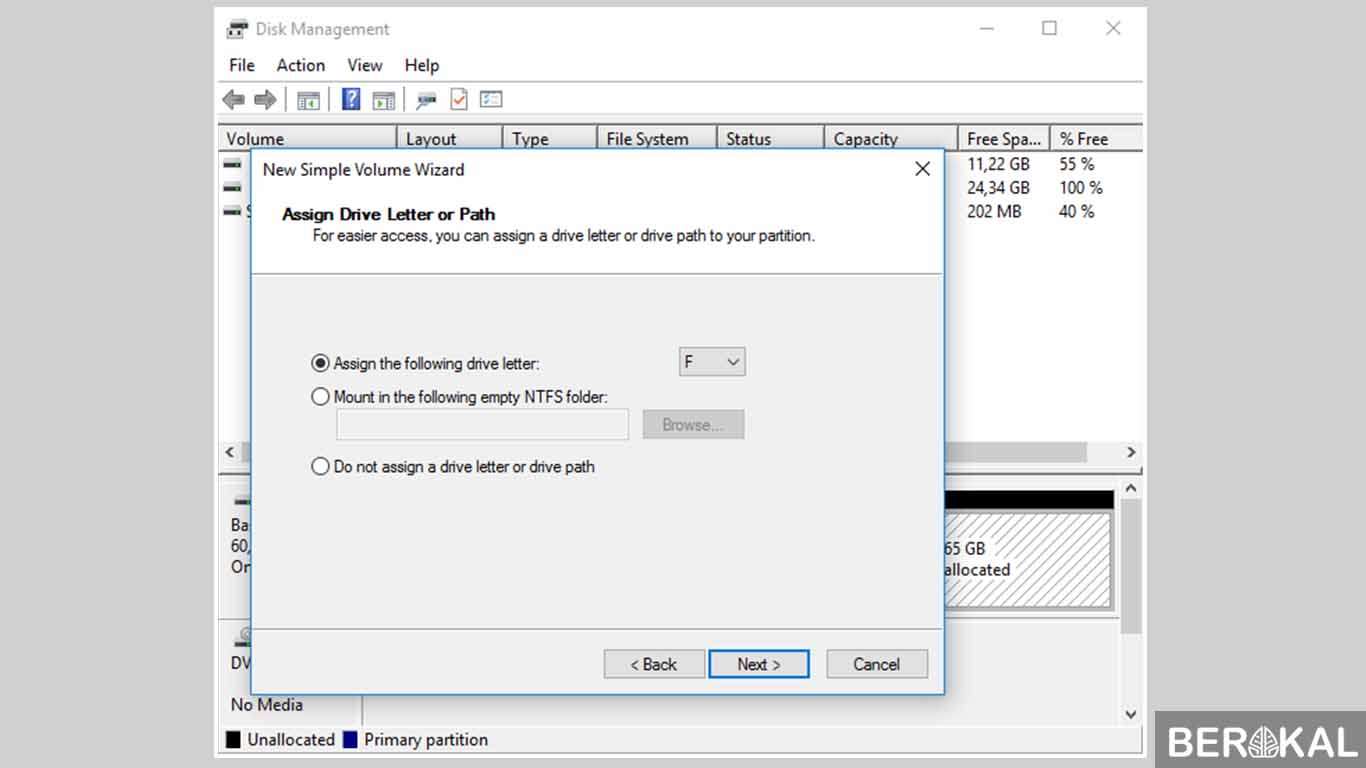The width and height of the screenshot is (1366, 768).
Task: Toggle the Show/Hide Console Tree icon
Action: click(308, 99)
